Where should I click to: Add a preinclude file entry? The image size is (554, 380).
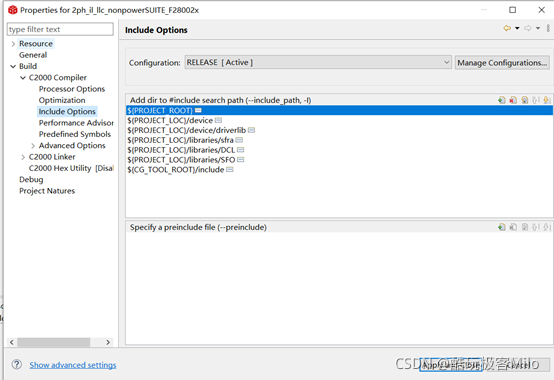(x=502, y=227)
